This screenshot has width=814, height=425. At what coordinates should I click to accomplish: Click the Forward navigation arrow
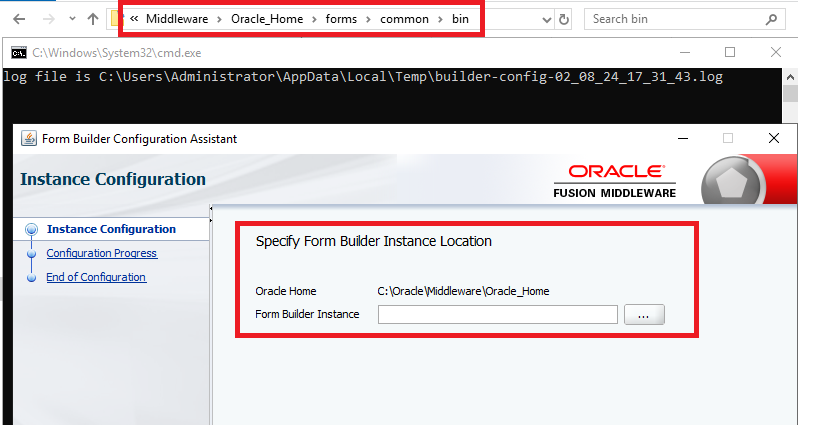[x=48, y=19]
